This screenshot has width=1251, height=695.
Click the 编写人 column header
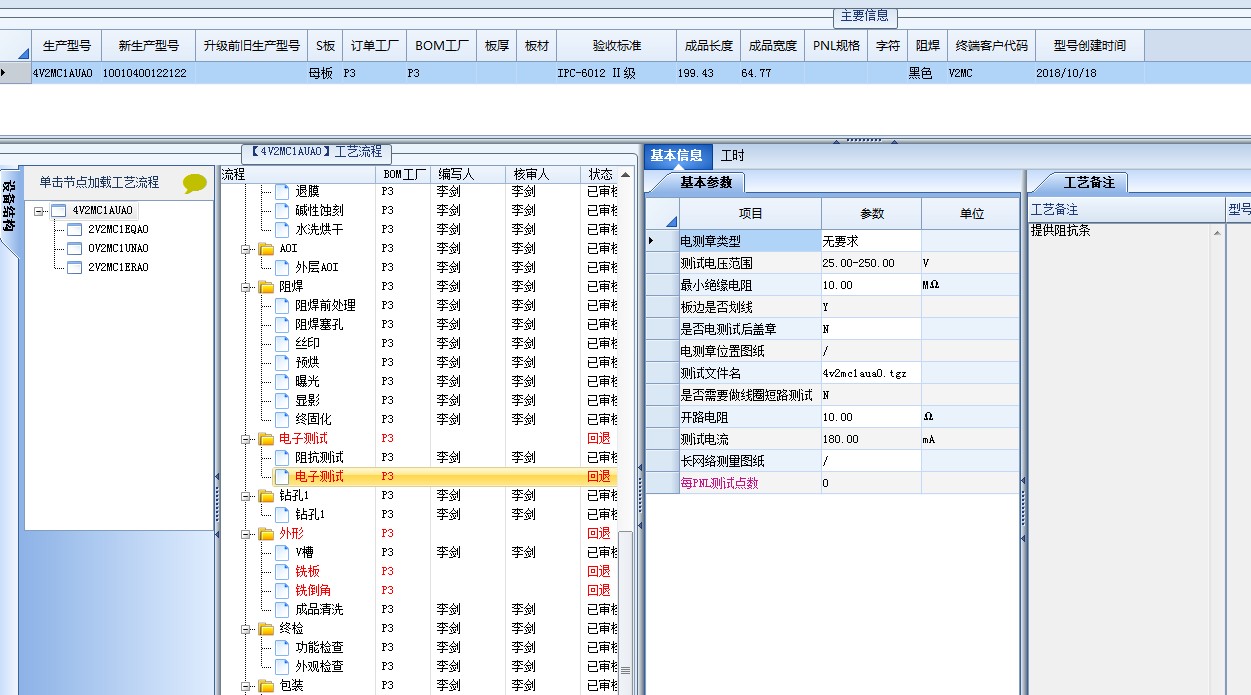point(468,174)
